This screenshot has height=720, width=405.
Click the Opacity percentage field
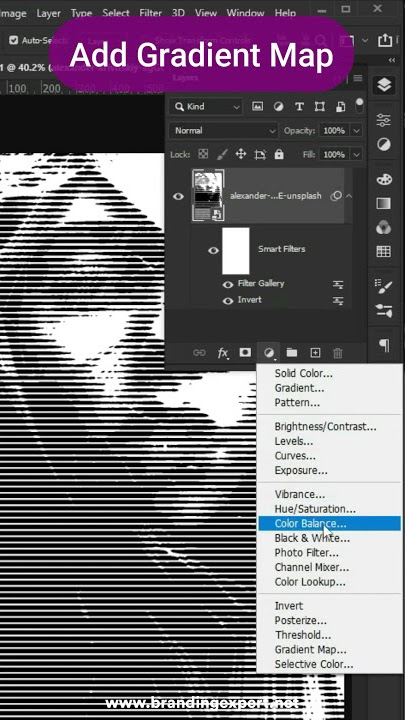click(334, 131)
